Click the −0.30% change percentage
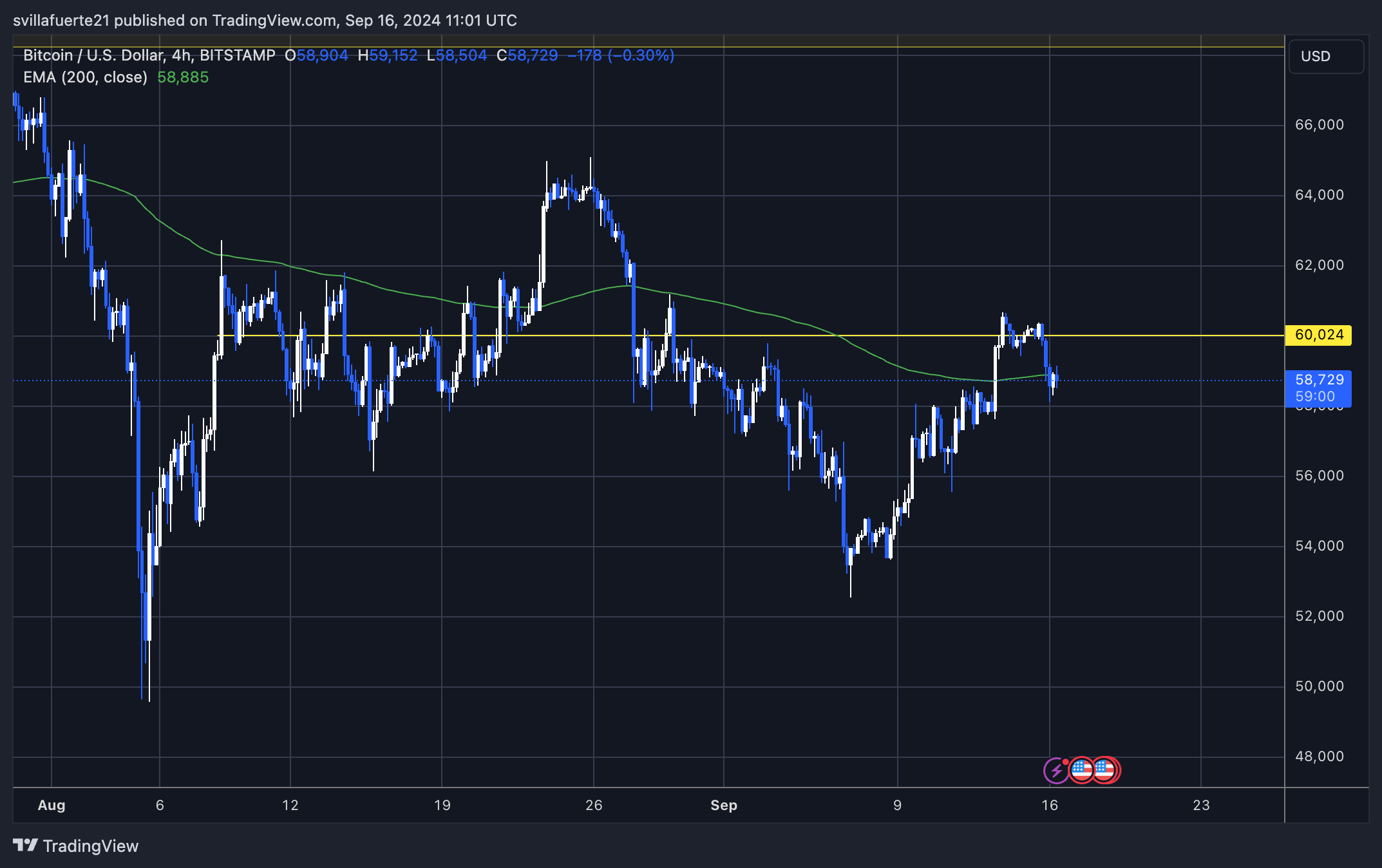Screen dimensions: 1382x868 [642, 55]
